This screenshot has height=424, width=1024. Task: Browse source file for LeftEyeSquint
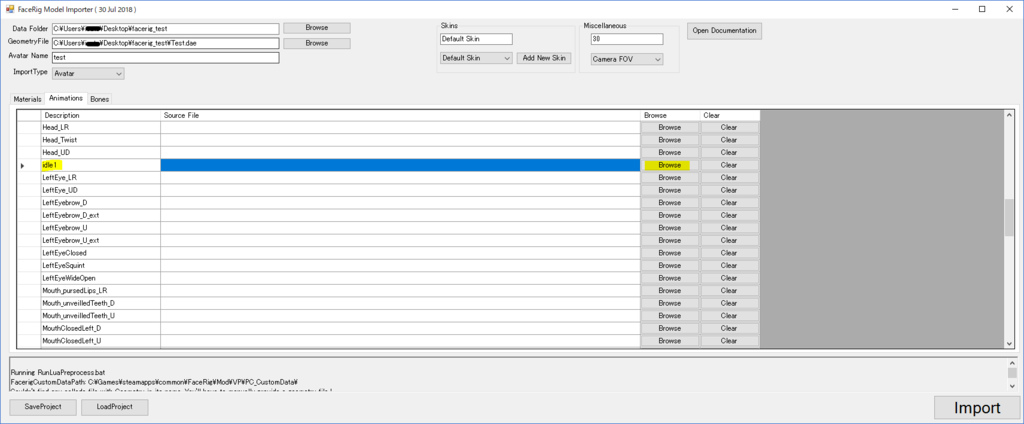pos(669,265)
